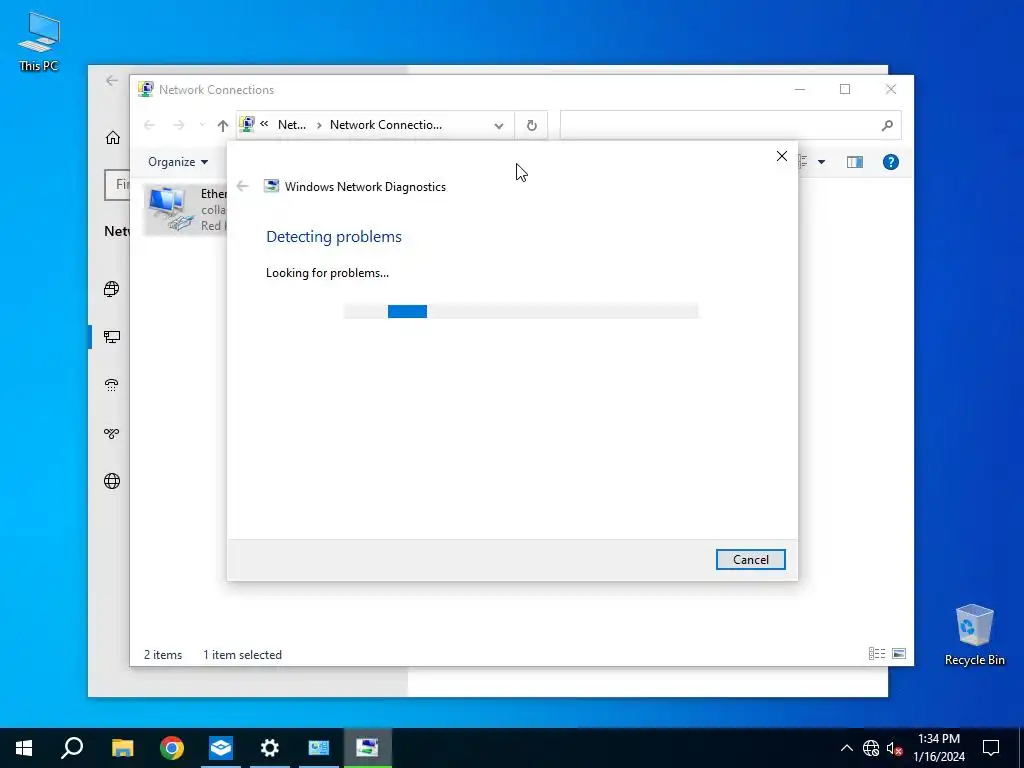Select Ethernet icon in Settings sidebar
Viewport: 1024px width, 768px height.
pyautogui.click(x=112, y=337)
